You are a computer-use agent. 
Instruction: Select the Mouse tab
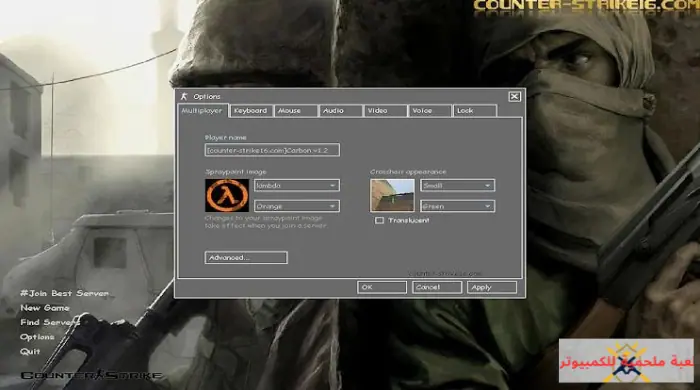296,111
